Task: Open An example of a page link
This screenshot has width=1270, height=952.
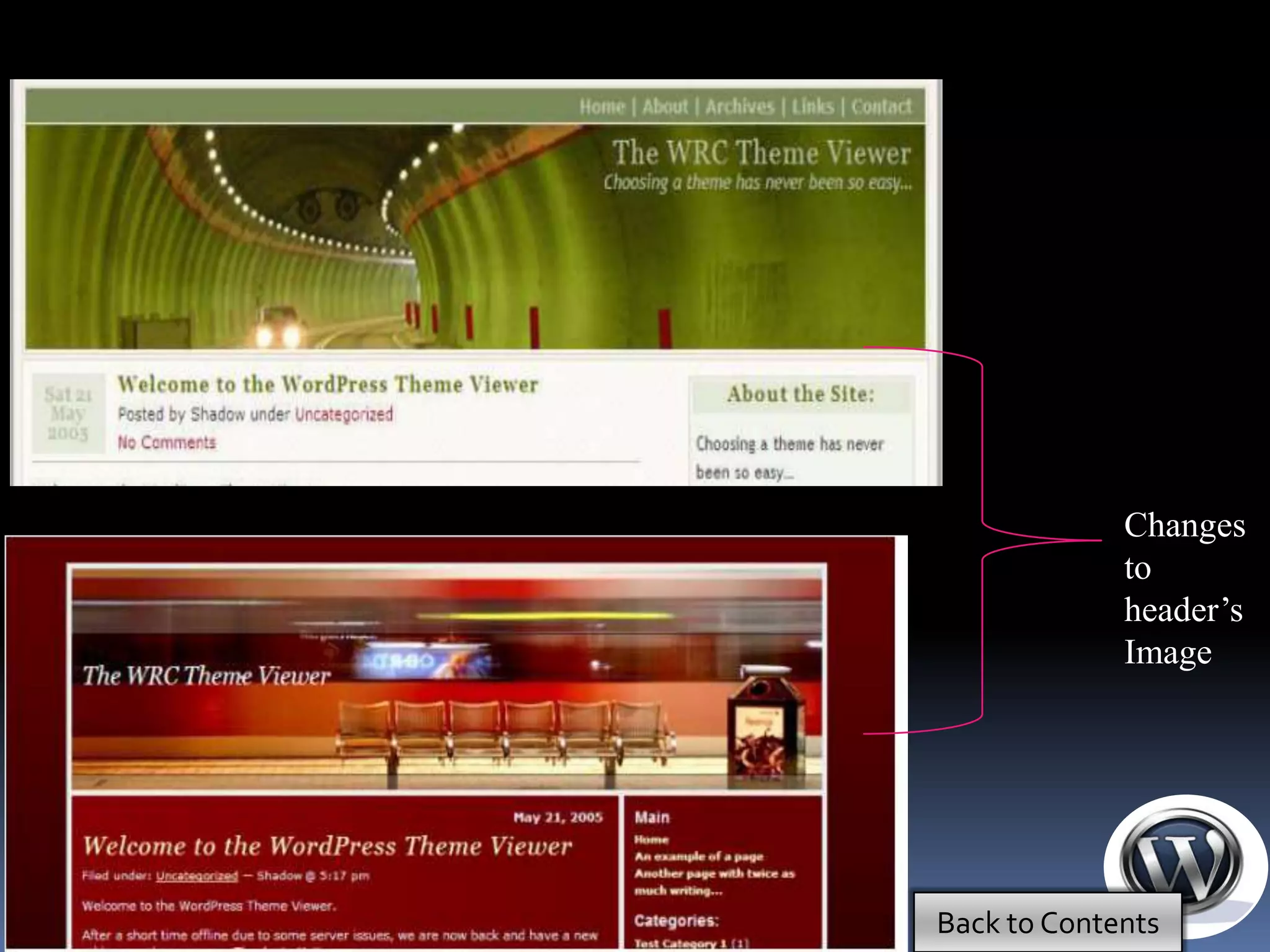Action: coord(699,857)
